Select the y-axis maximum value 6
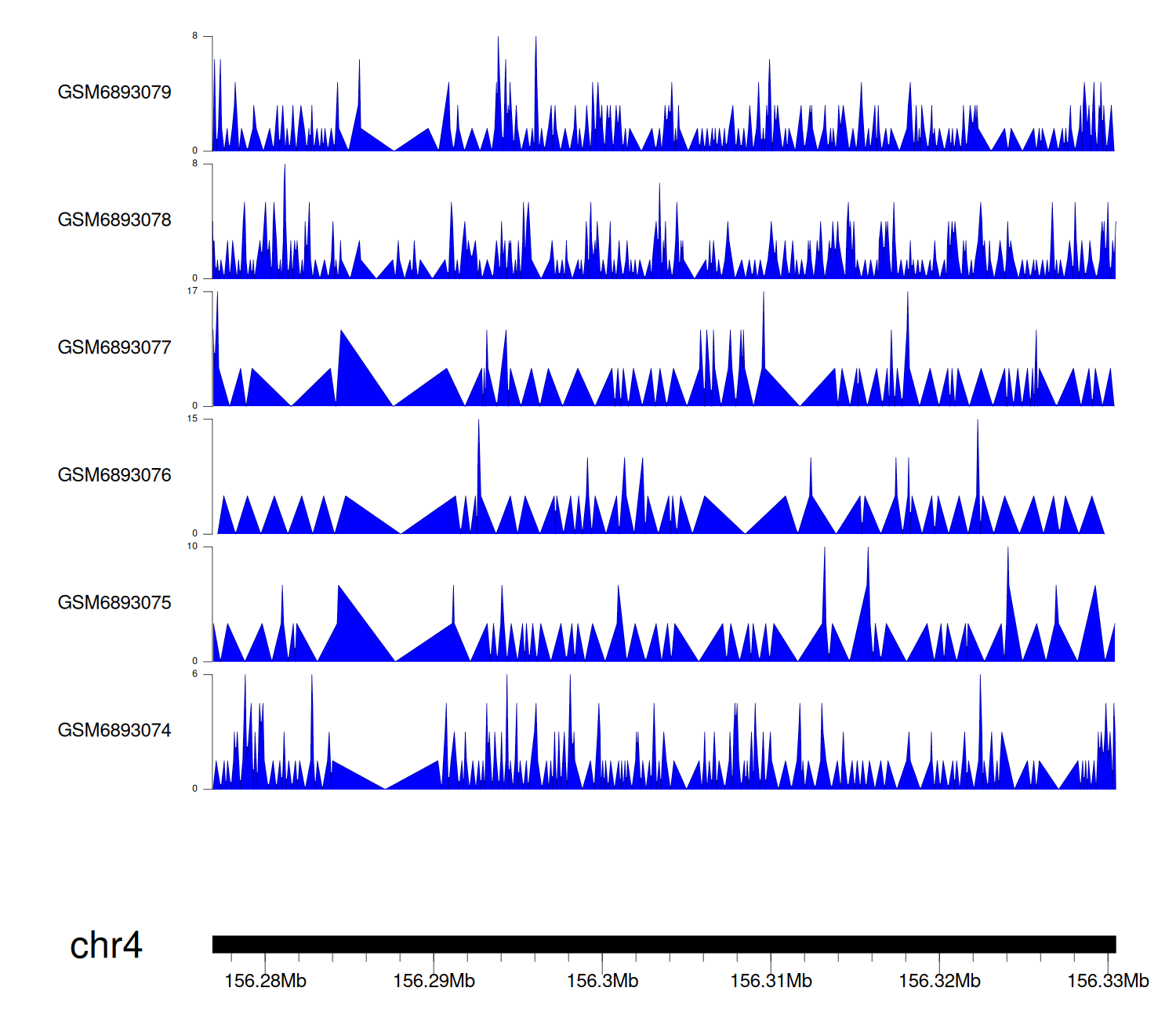This screenshot has width=1176, height=1035. (194, 674)
